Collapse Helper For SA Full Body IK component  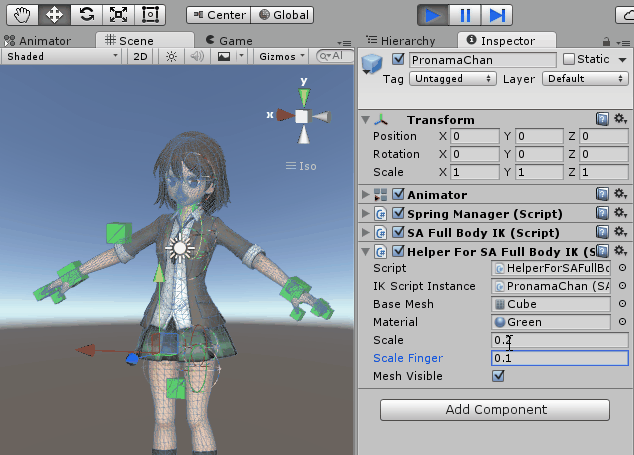(x=366, y=252)
